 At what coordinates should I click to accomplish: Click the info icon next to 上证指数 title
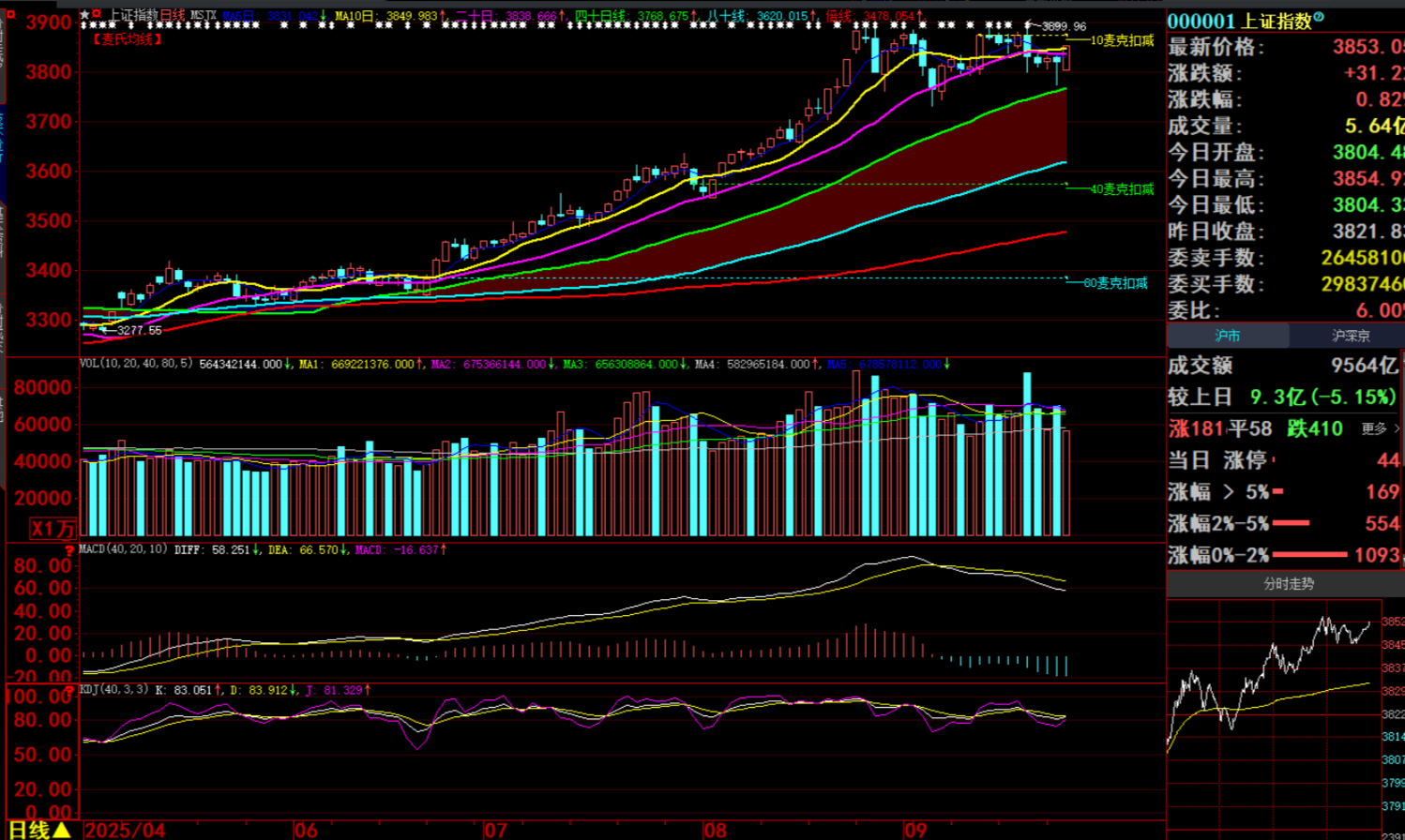[1320, 18]
